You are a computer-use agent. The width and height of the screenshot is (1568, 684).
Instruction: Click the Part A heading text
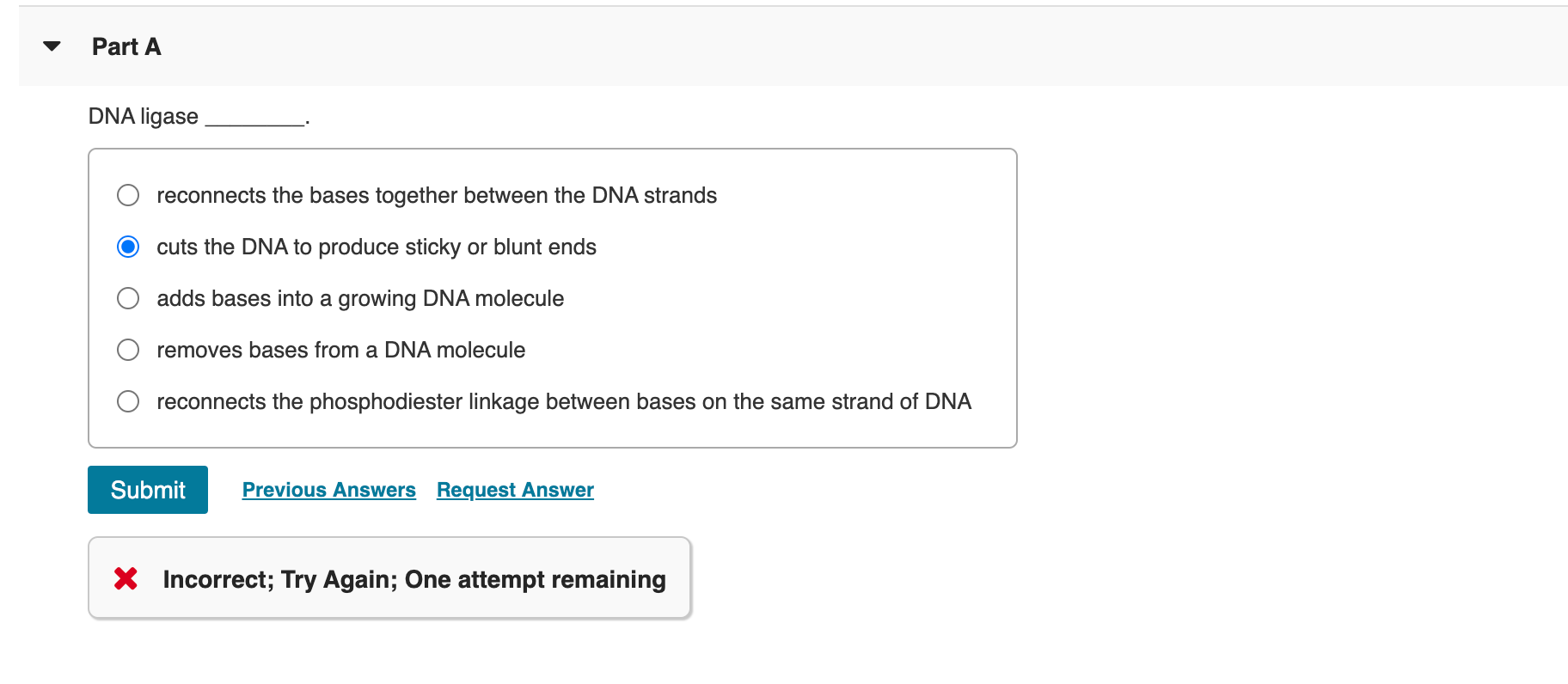(126, 46)
